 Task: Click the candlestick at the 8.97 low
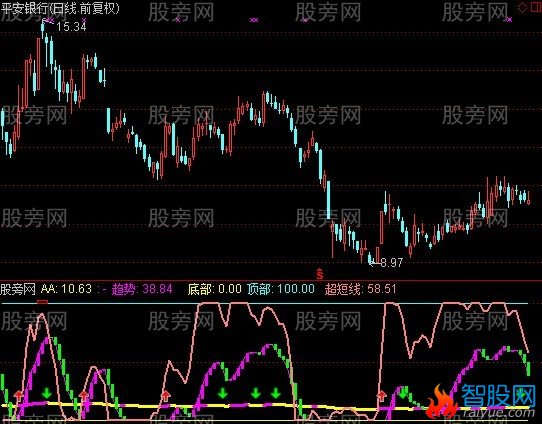370,258
